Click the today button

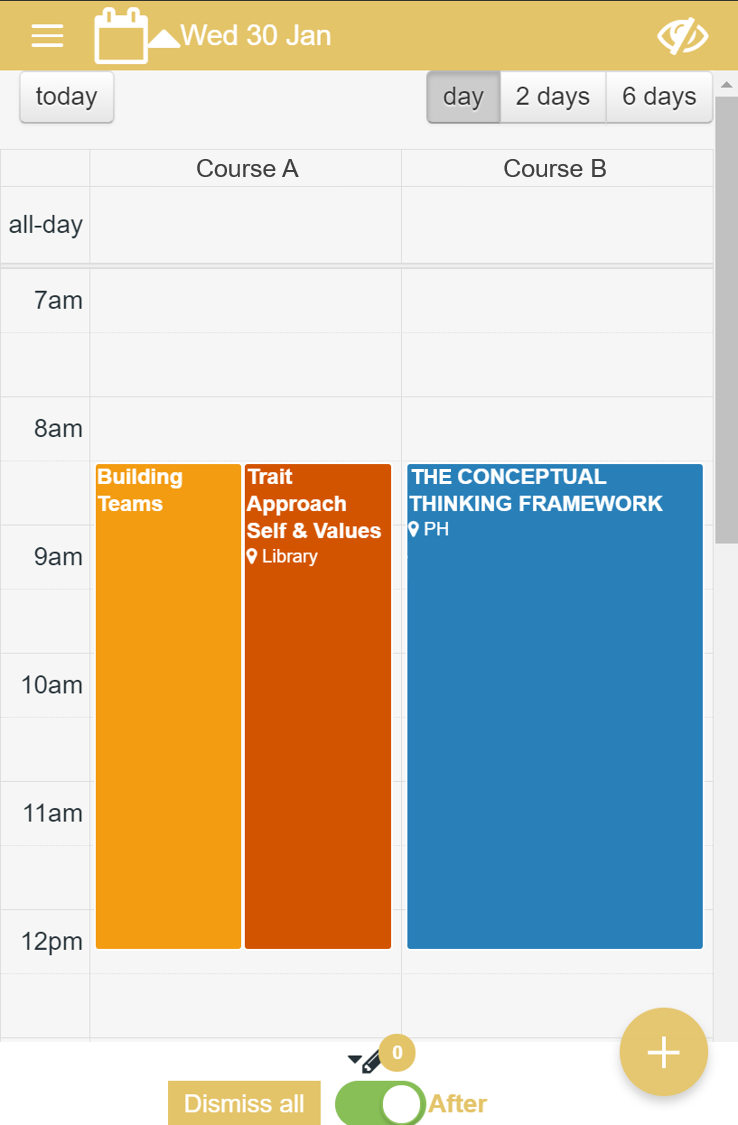coord(67,97)
